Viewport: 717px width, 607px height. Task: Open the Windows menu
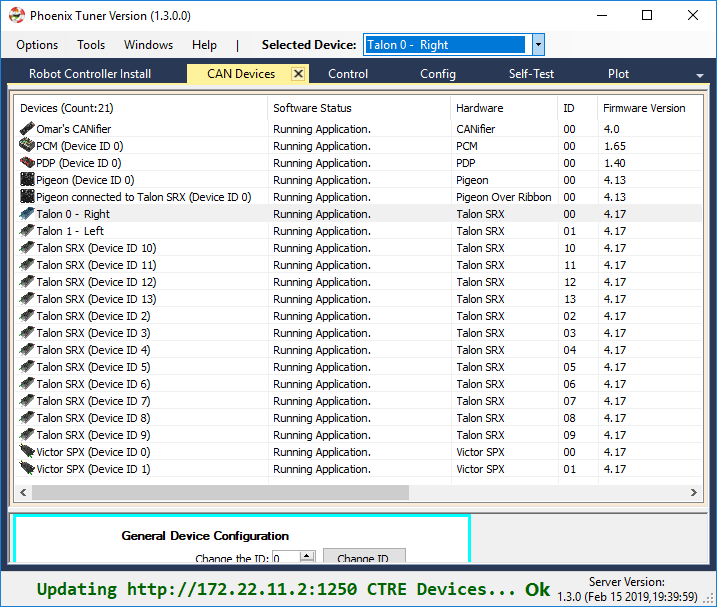[148, 45]
